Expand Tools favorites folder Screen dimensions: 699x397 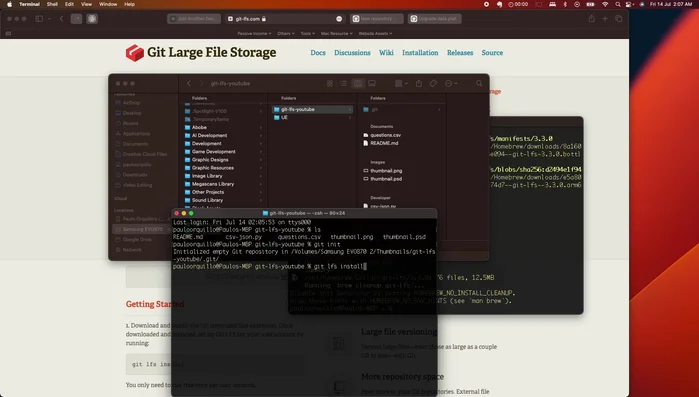[x=308, y=33]
